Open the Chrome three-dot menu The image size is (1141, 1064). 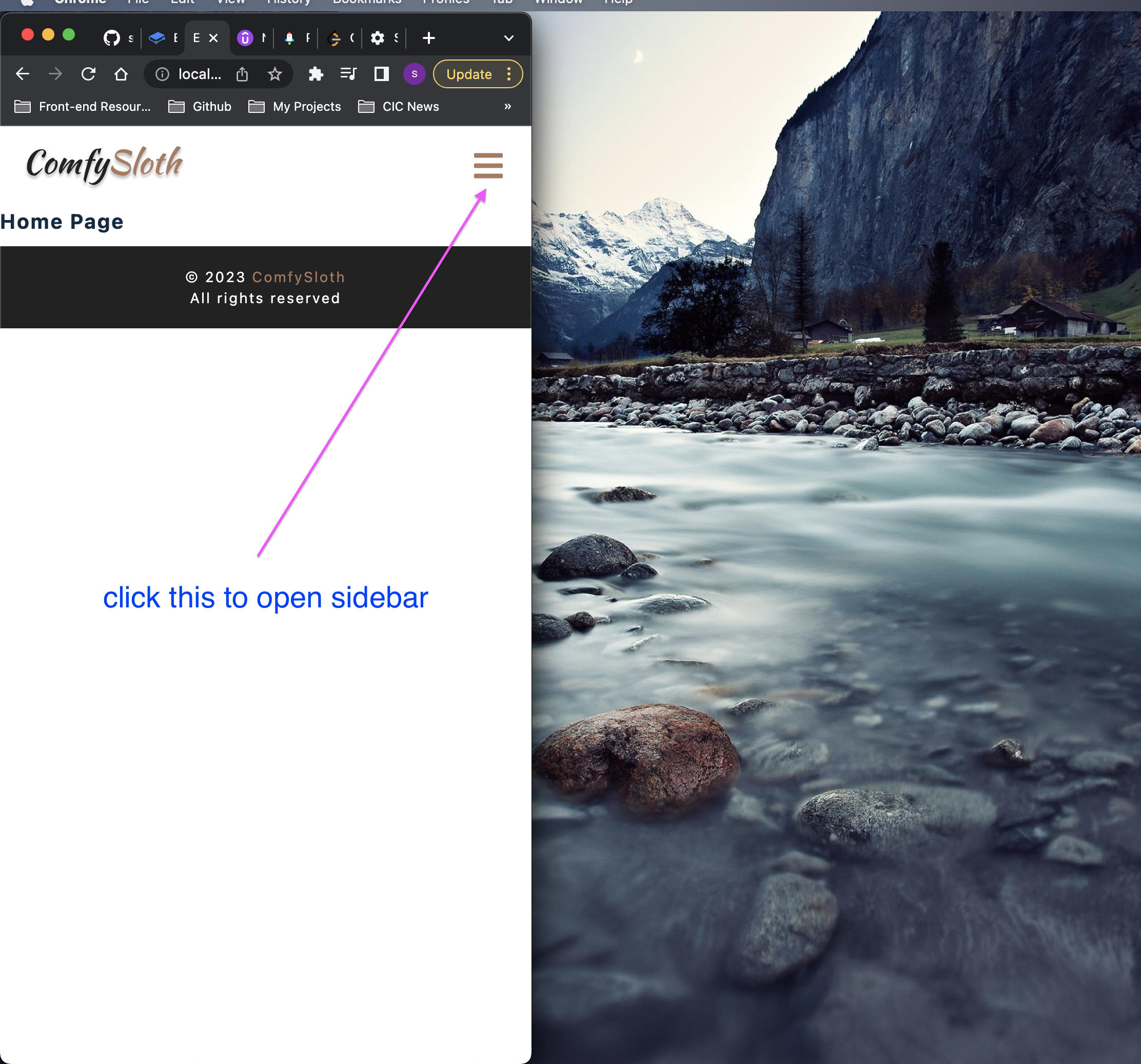pyautogui.click(x=509, y=74)
